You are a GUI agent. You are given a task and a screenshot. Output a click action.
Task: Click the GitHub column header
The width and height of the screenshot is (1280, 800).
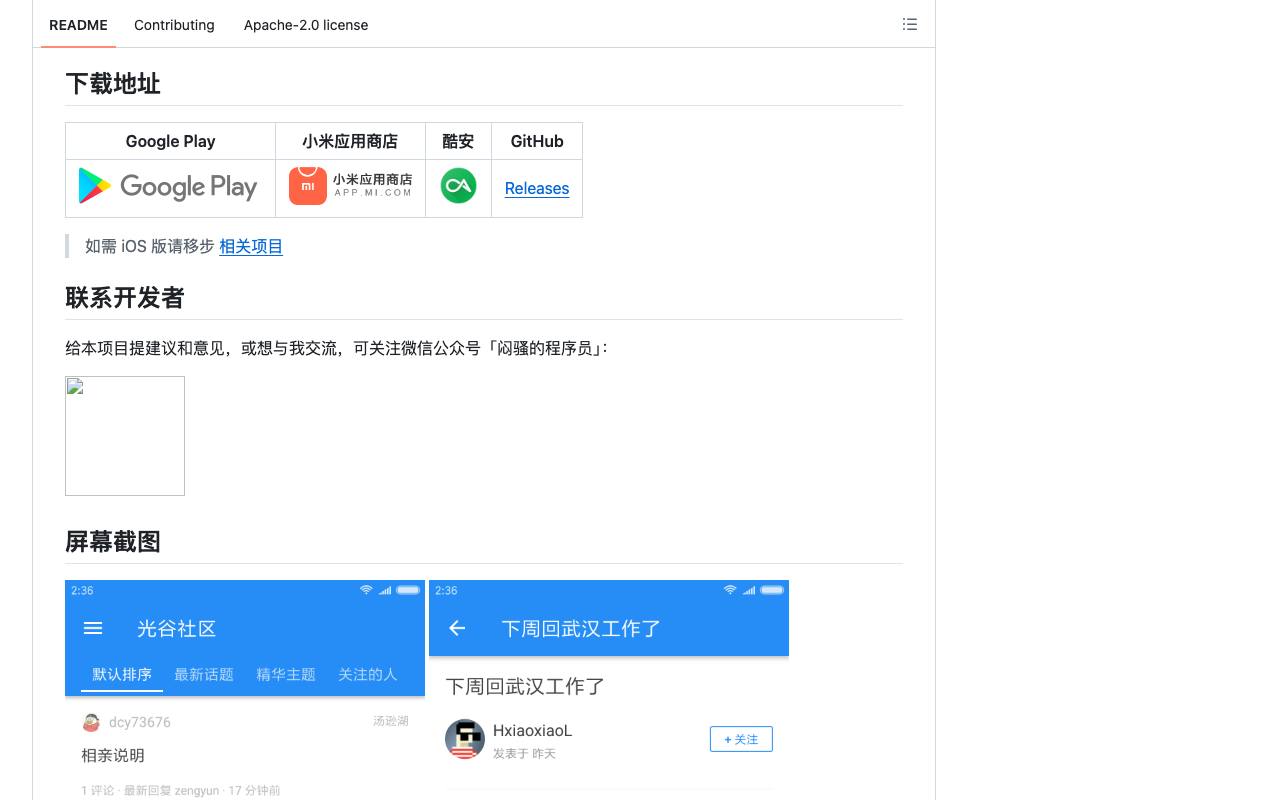(537, 141)
